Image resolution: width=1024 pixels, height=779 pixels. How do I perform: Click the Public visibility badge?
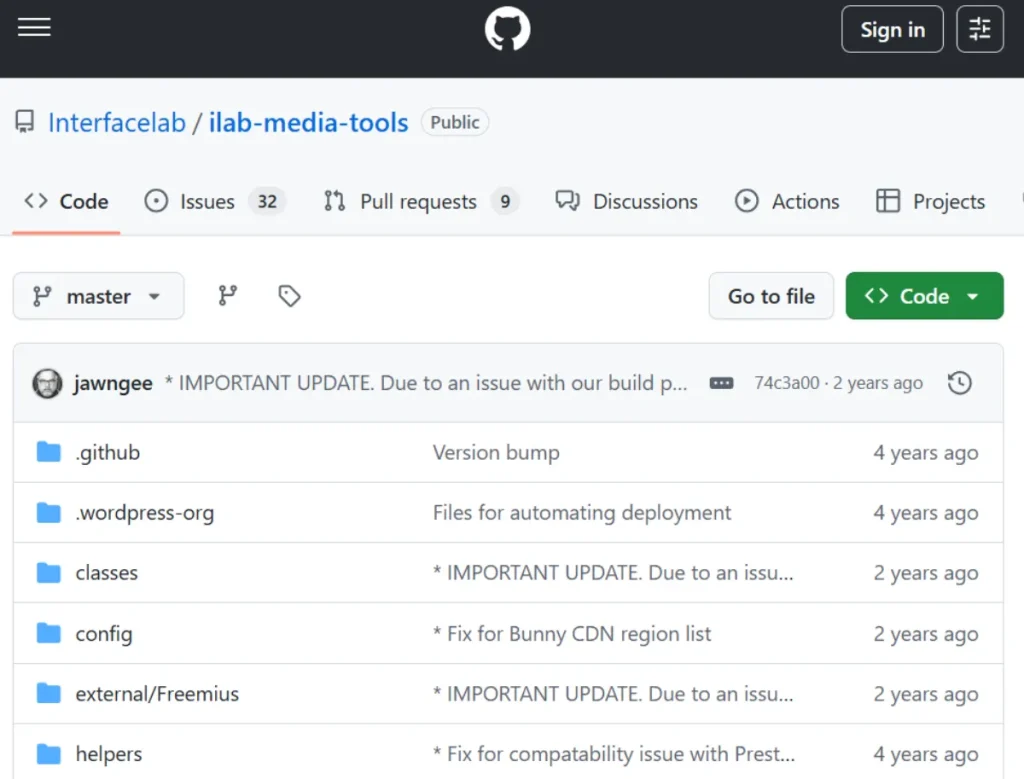coord(455,122)
